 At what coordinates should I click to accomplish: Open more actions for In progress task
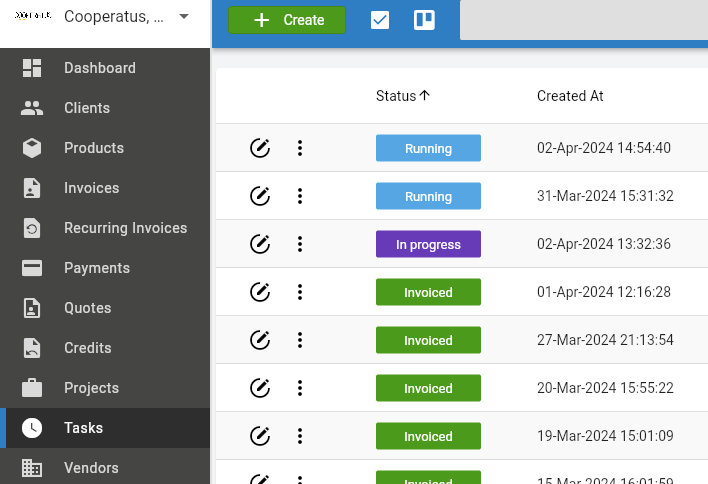(300, 244)
